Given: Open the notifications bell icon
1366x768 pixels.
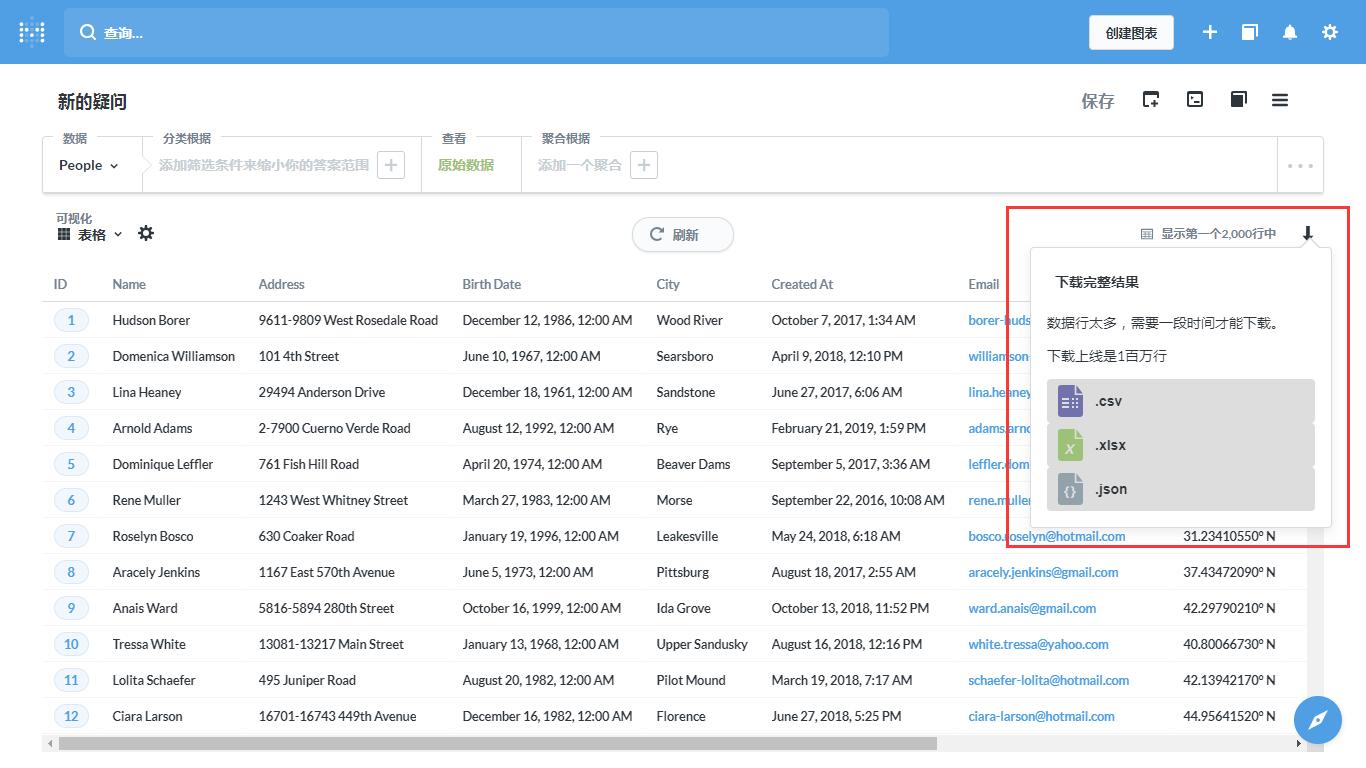Looking at the screenshot, I should point(1290,32).
